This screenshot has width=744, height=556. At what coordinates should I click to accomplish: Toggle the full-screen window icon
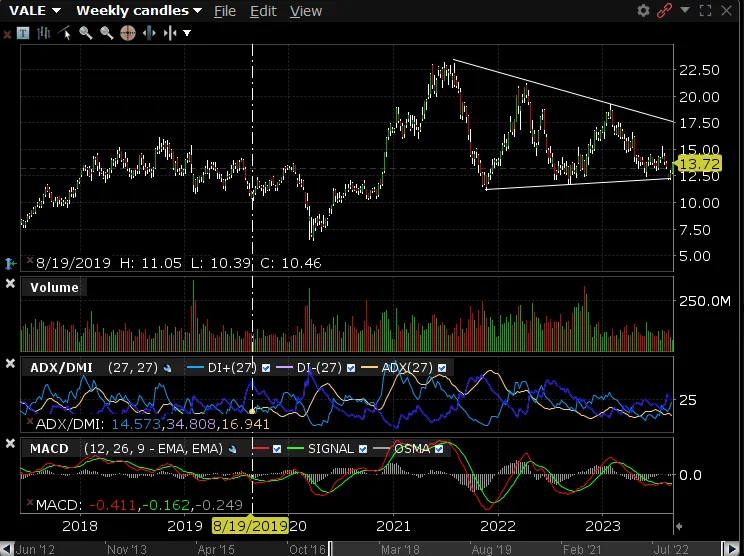pyautogui.click(x=705, y=10)
